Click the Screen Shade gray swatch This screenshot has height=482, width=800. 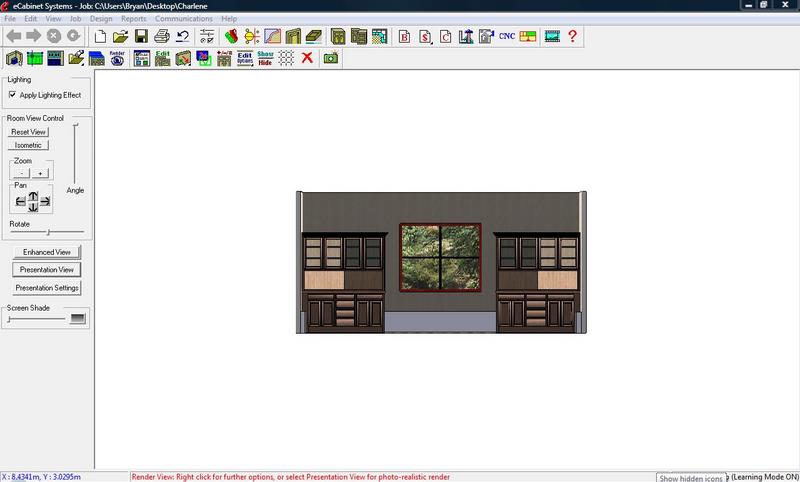[x=78, y=318]
